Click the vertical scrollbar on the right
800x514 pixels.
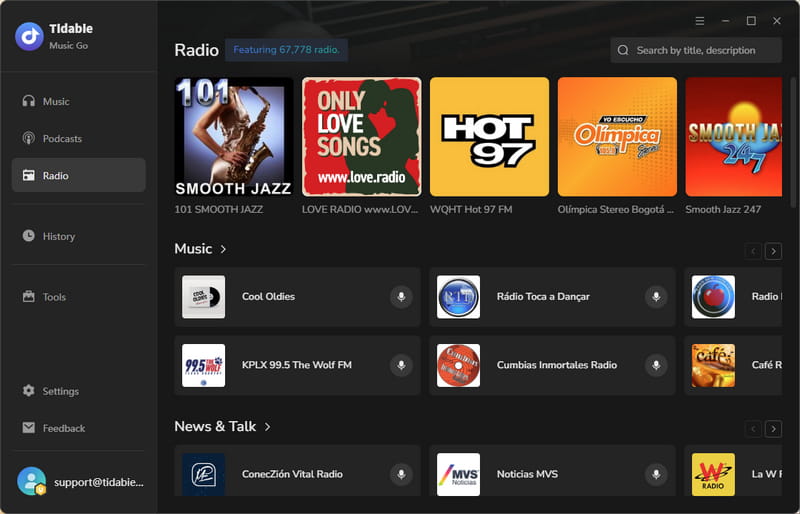point(793,143)
